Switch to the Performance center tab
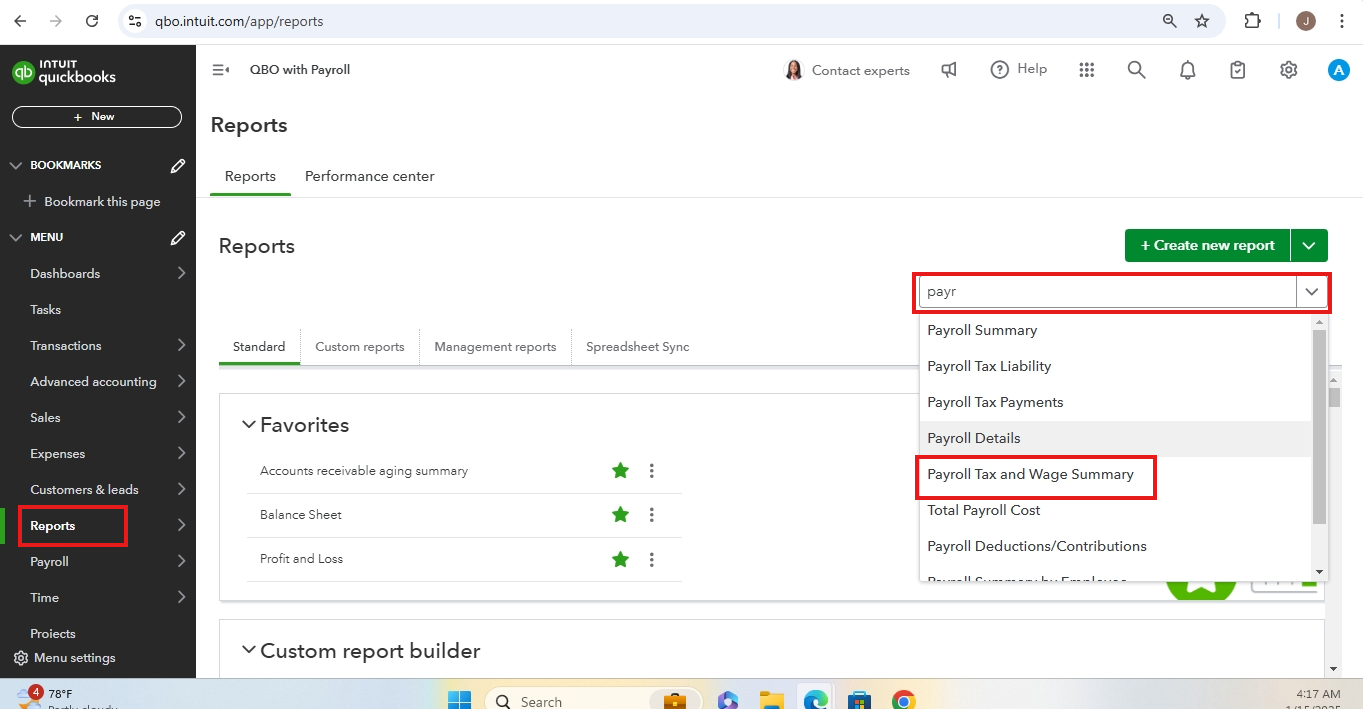1363x709 pixels. click(x=370, y=176)
